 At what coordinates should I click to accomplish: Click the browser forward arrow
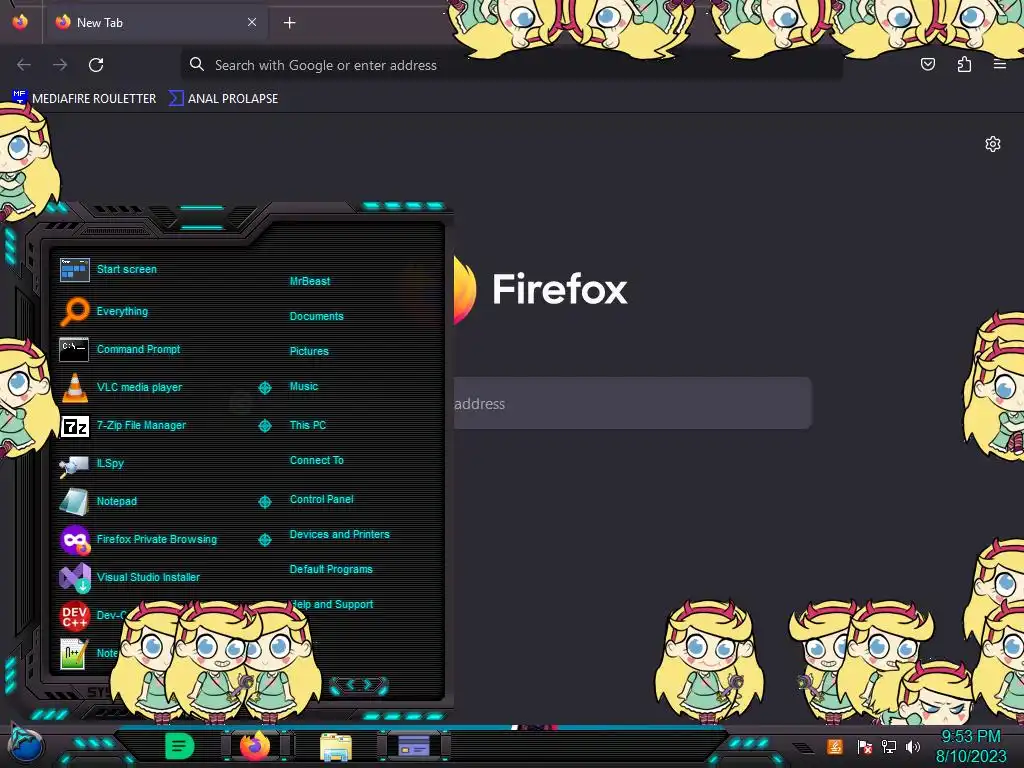click(60, 65)
